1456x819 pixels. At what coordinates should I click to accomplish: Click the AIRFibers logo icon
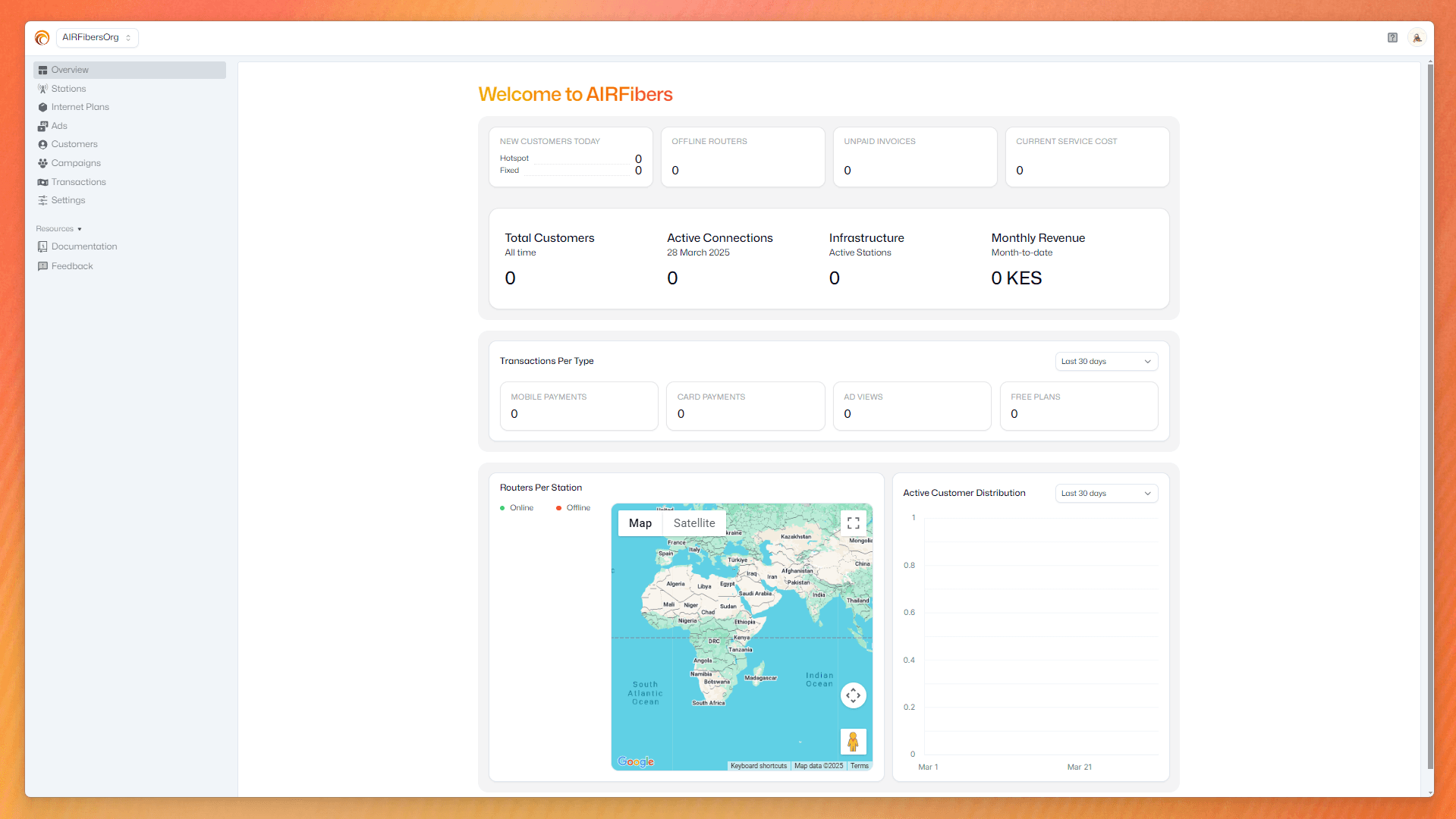click(42, 38)
